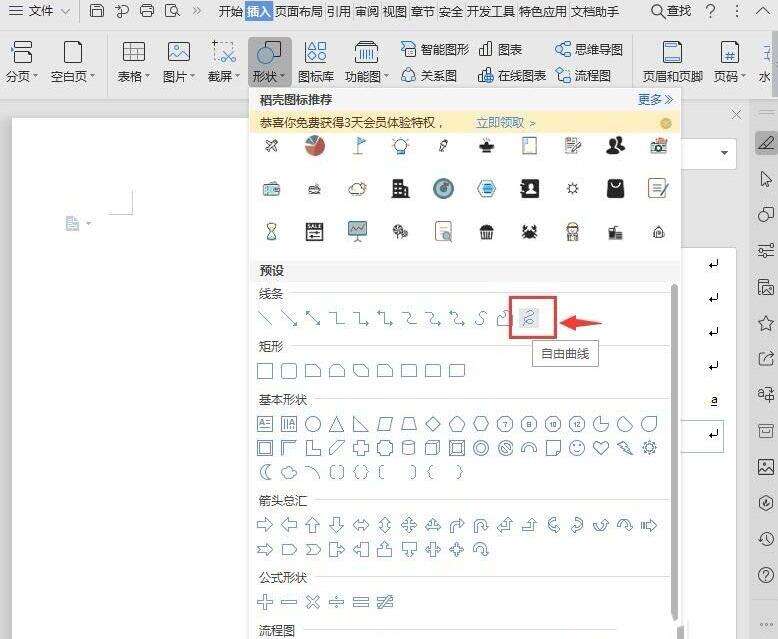Click the save icon in quick access bar
Screen dimensions: 778x639
coord(96,10)
